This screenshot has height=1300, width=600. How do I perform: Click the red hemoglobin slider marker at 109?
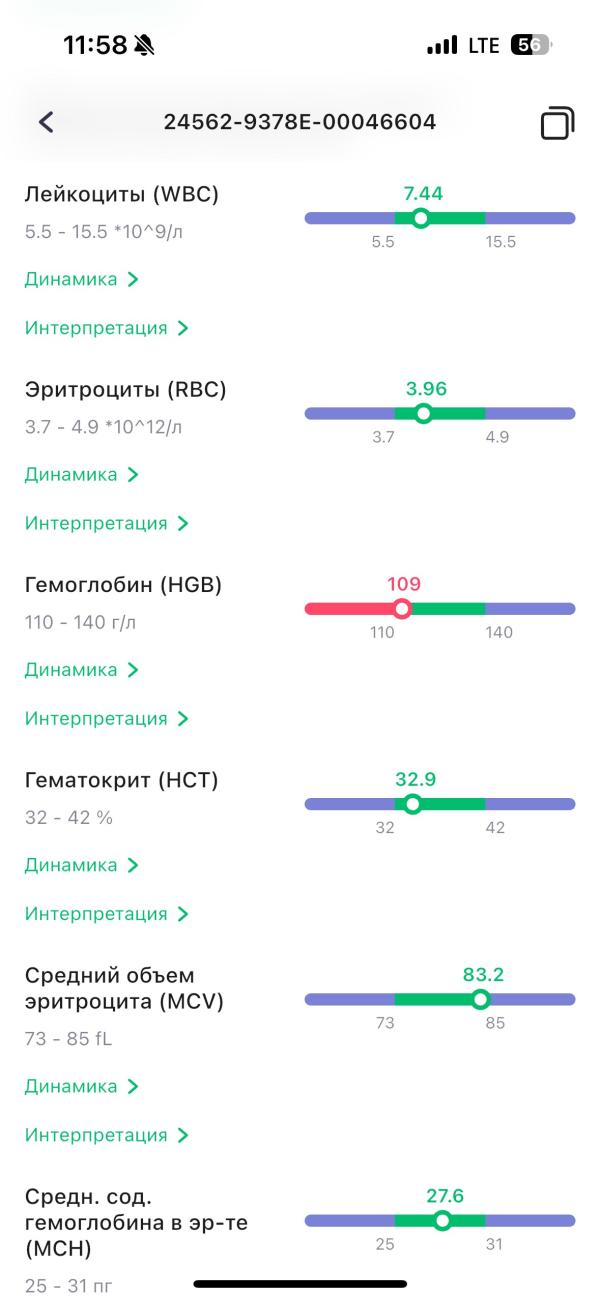tap(402, 609)
